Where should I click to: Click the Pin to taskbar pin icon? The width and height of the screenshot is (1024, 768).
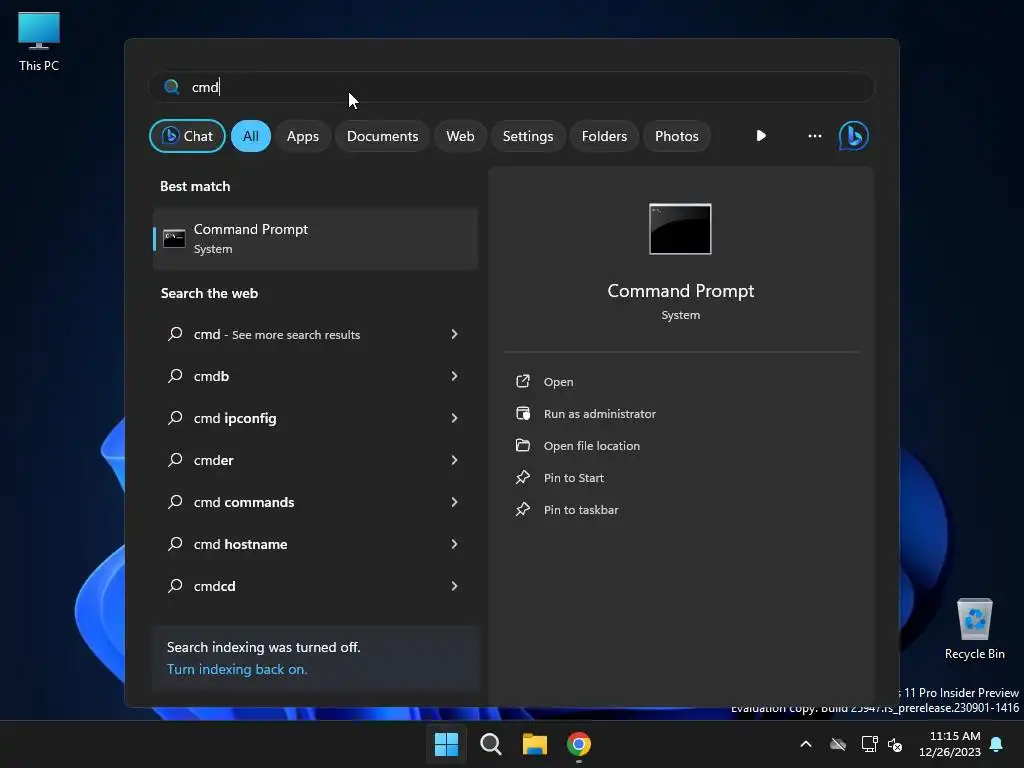[522, 509]
